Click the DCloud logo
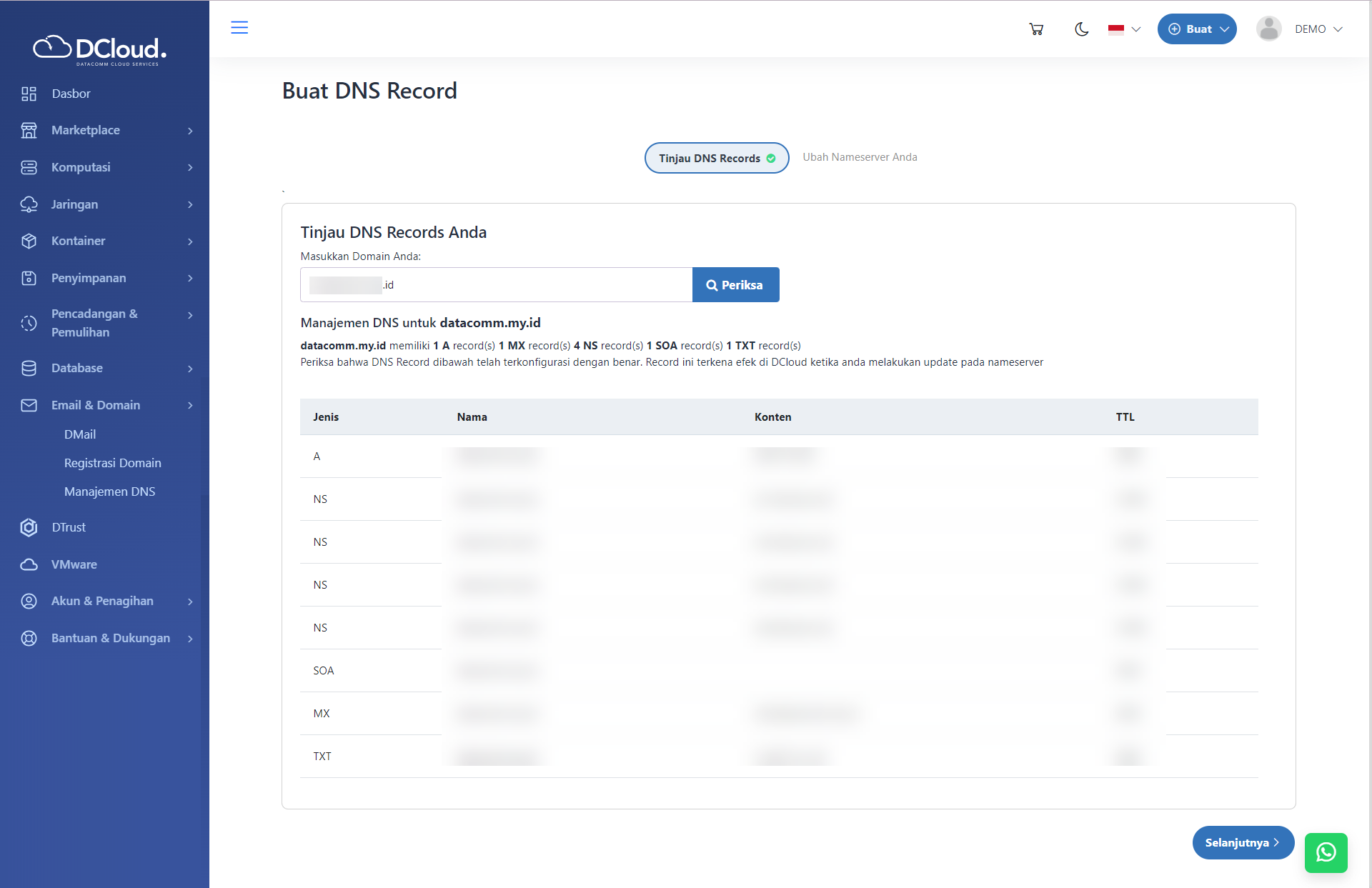Screen dimensions: 1372x888 point(100,49)
